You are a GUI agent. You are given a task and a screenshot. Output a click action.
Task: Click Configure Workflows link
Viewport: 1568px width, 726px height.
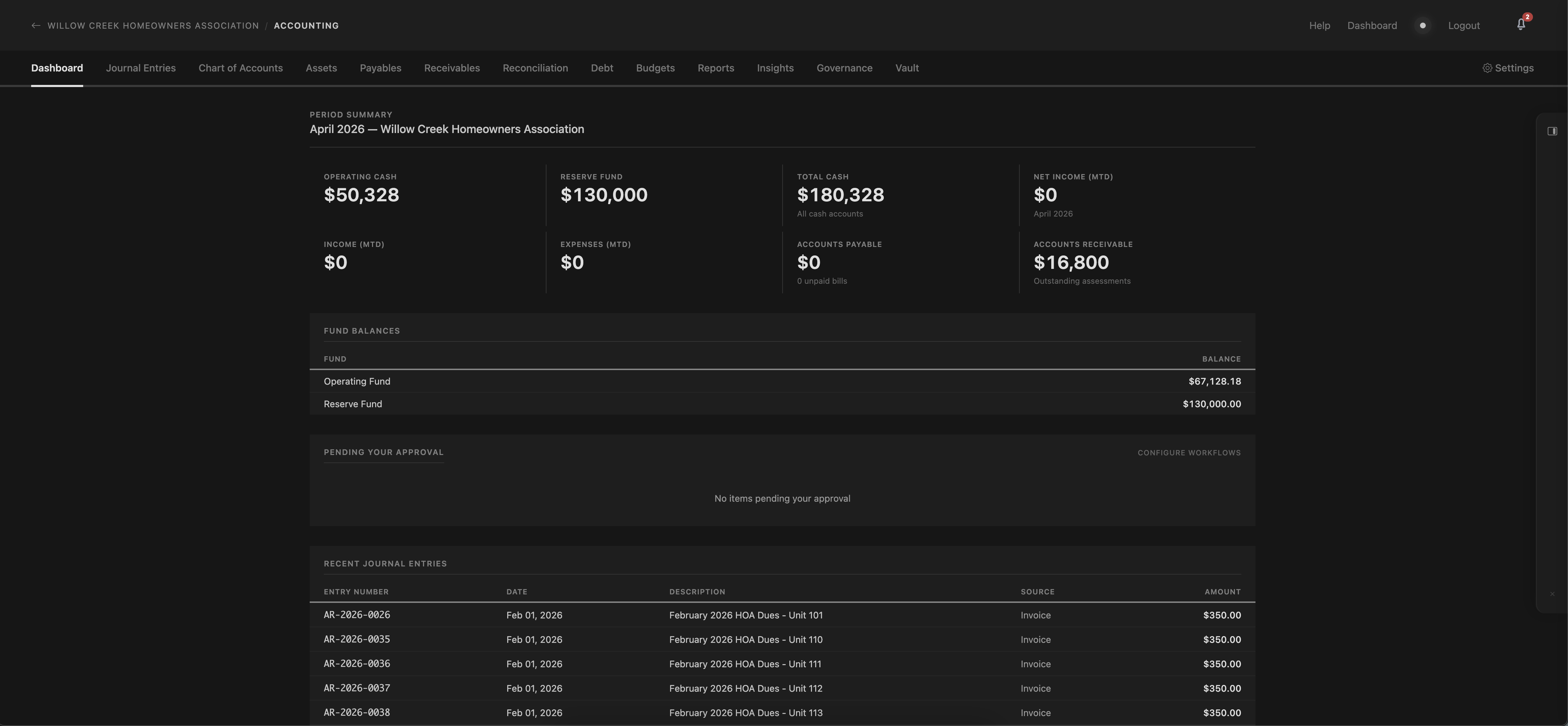tap(1189, 453)
